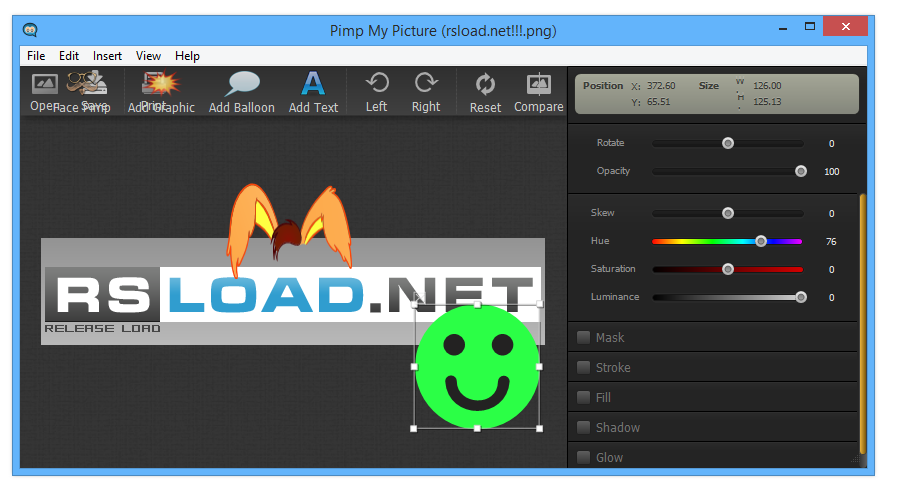Click the Luminance label text

tap(615, 297)
